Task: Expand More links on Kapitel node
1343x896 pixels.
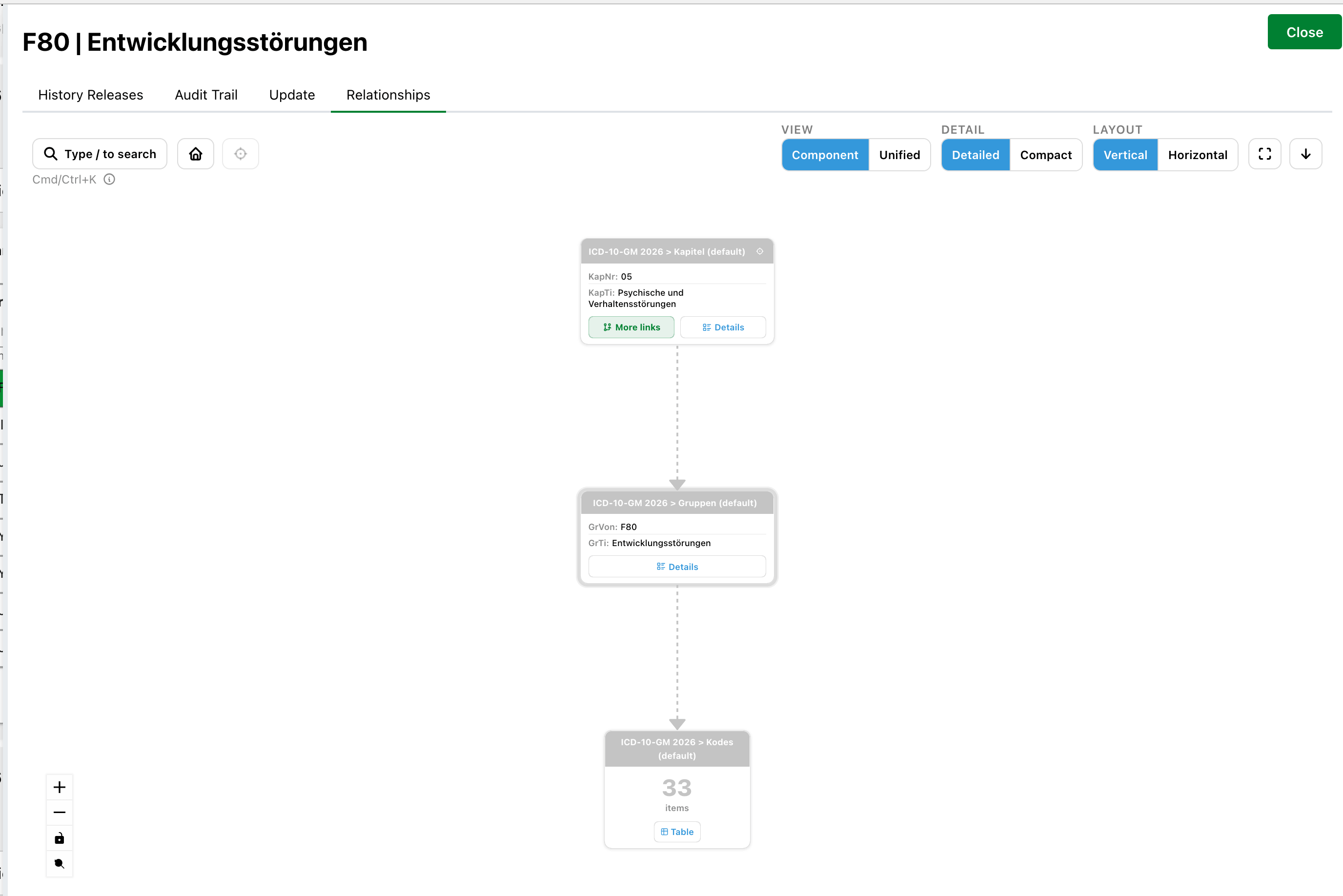Action: [x=631, y=327]
